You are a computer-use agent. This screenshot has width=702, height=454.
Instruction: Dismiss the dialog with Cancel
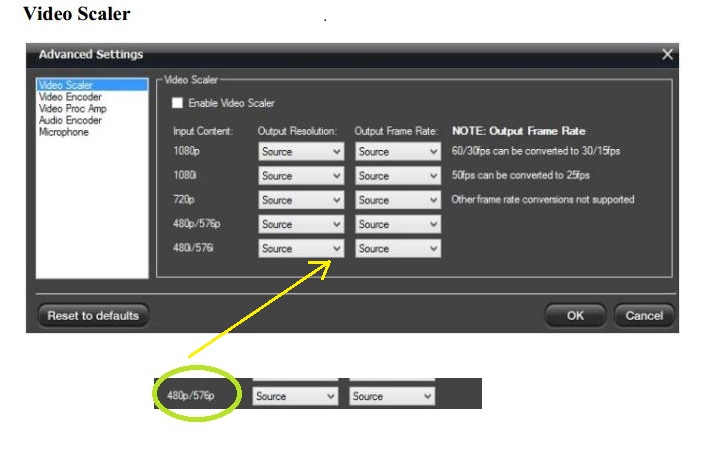coord(644,316)
